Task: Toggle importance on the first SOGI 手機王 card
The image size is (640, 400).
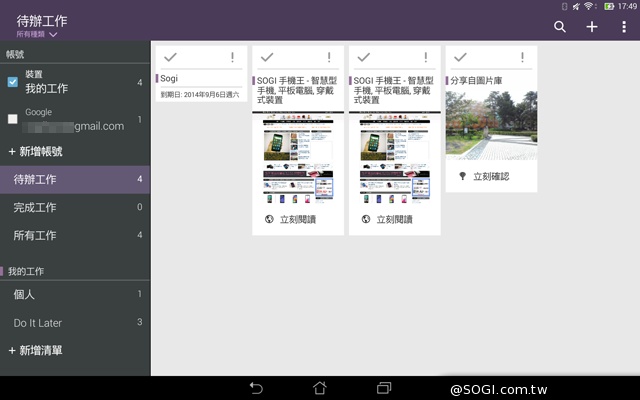Action: (329, 57)
